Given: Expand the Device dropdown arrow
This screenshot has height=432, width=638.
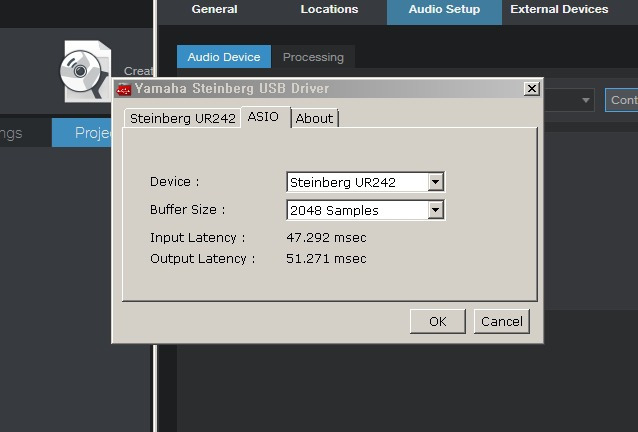Looking at the screenshot, I should (x=435, y=182).
